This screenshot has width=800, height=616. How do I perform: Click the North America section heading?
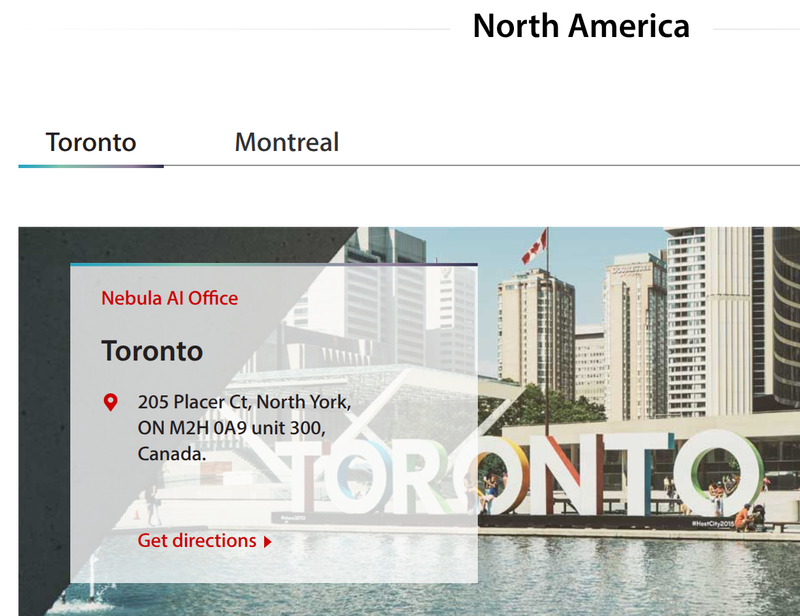pos(581,26)
